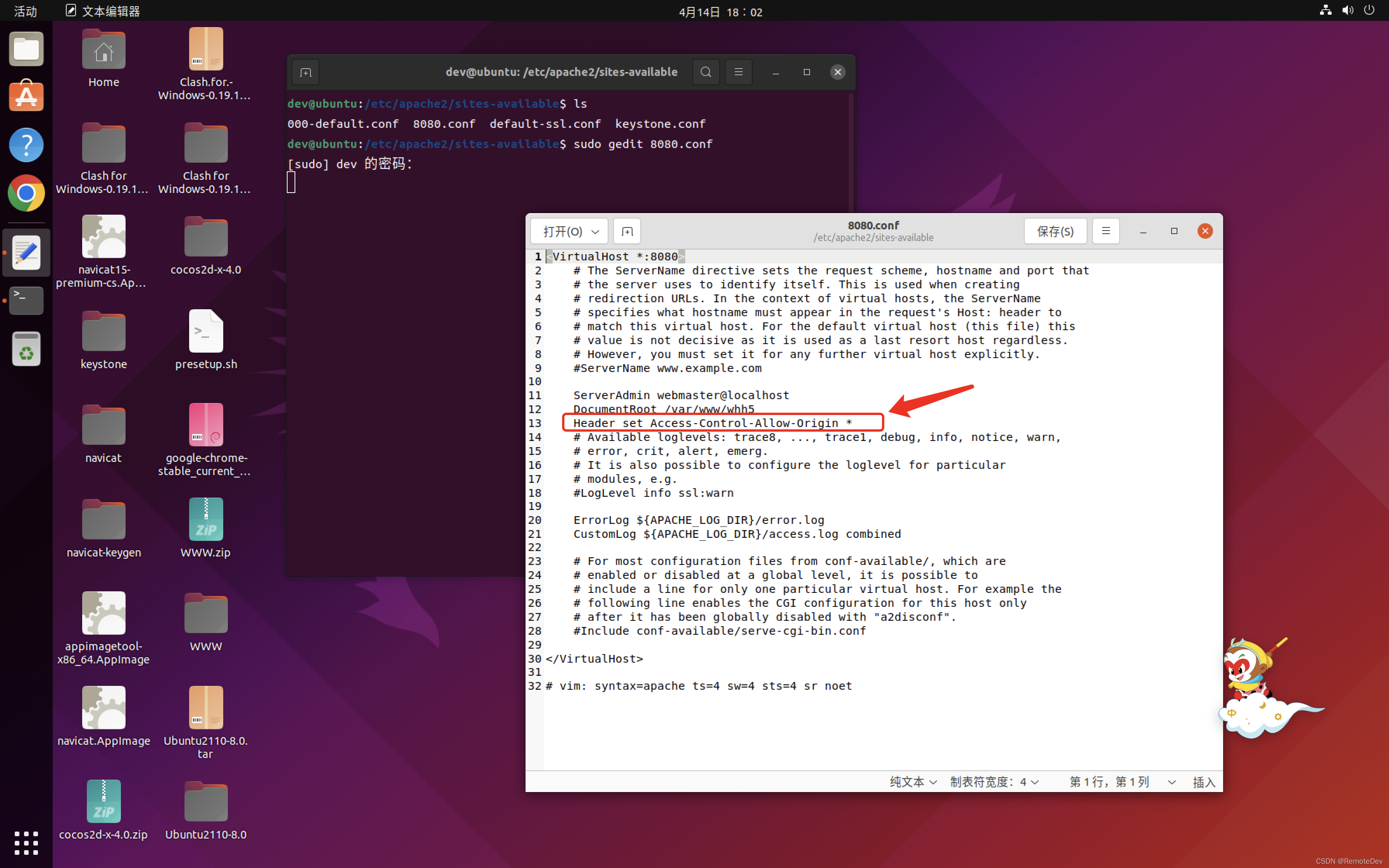Select Text Editor icon in dock
Screen dimensions: 1389x868
pos(26,253)
